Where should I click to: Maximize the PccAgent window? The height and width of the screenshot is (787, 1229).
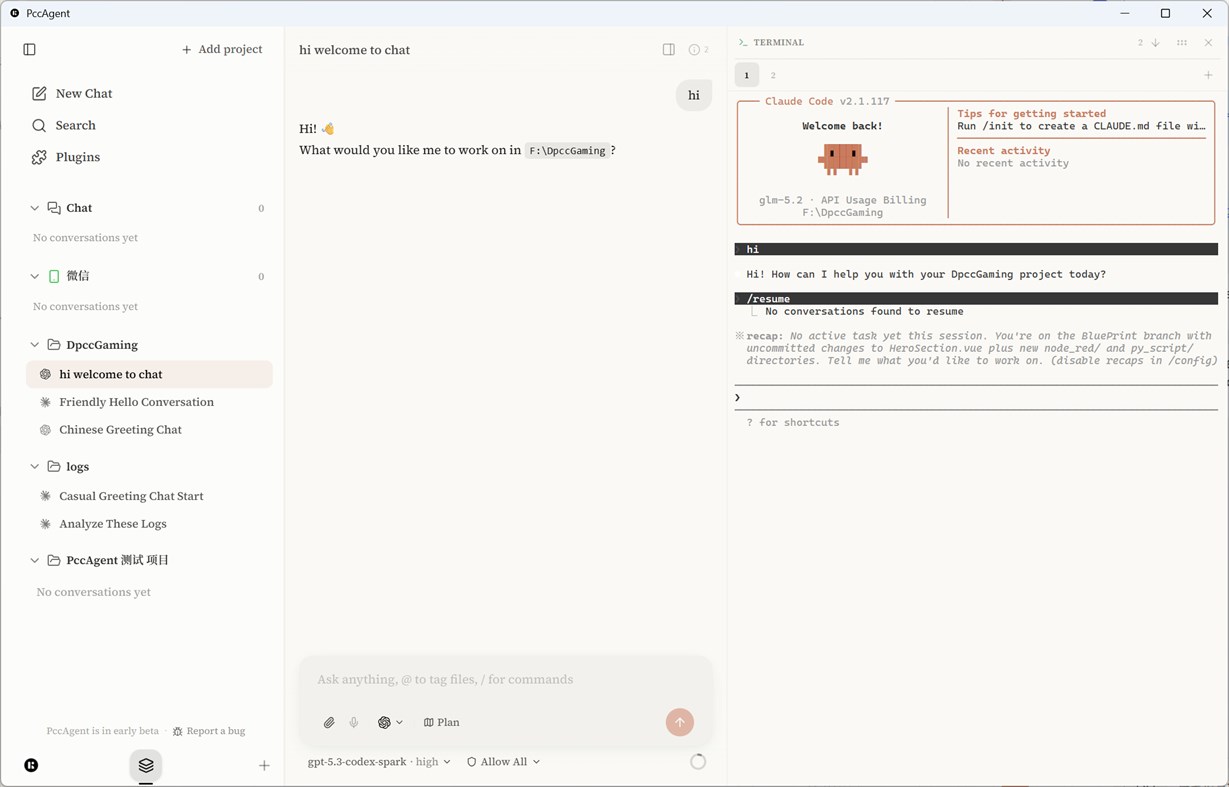pos(1165,13)
